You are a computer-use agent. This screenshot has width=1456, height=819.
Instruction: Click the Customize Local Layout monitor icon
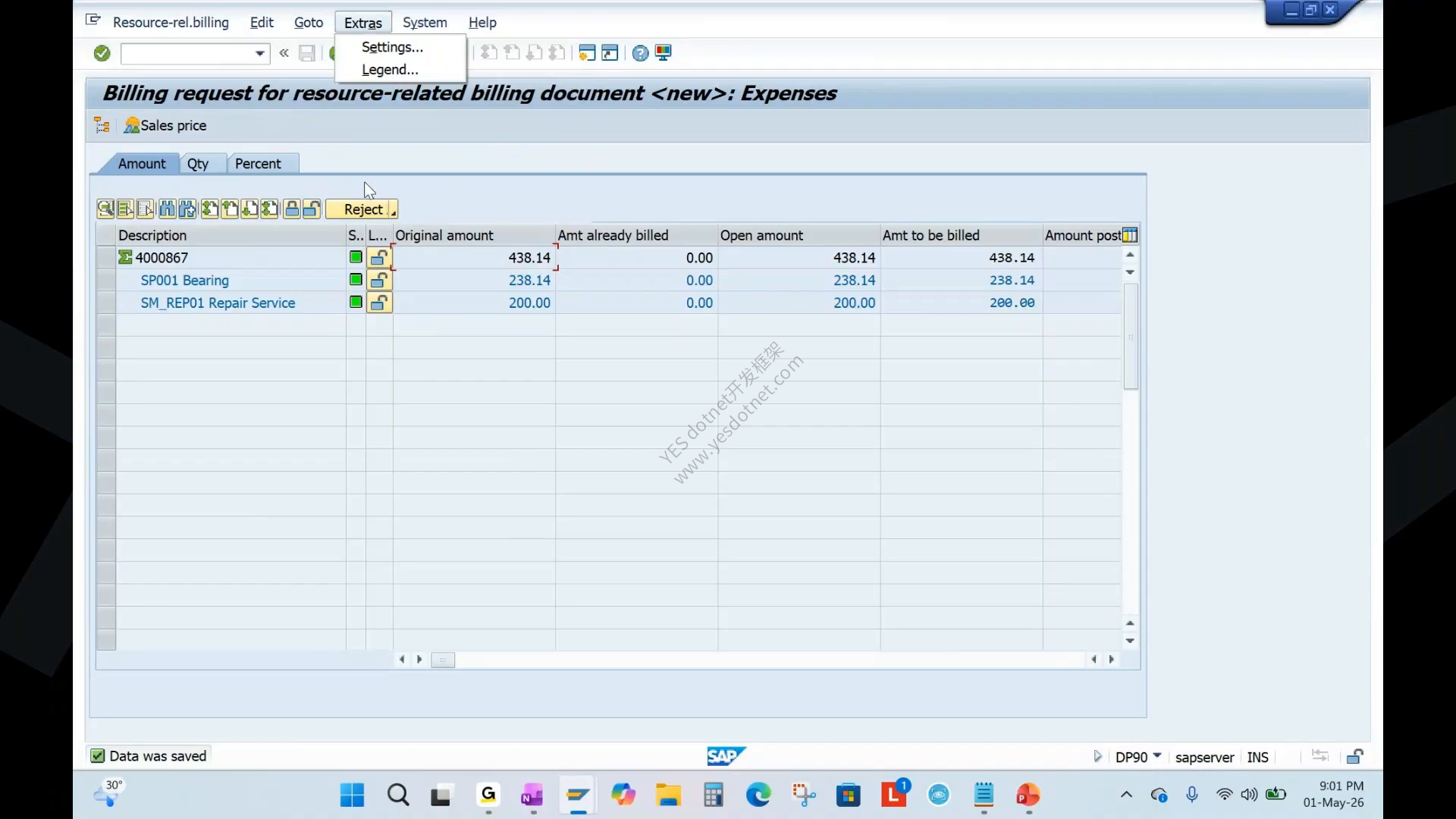664,53
